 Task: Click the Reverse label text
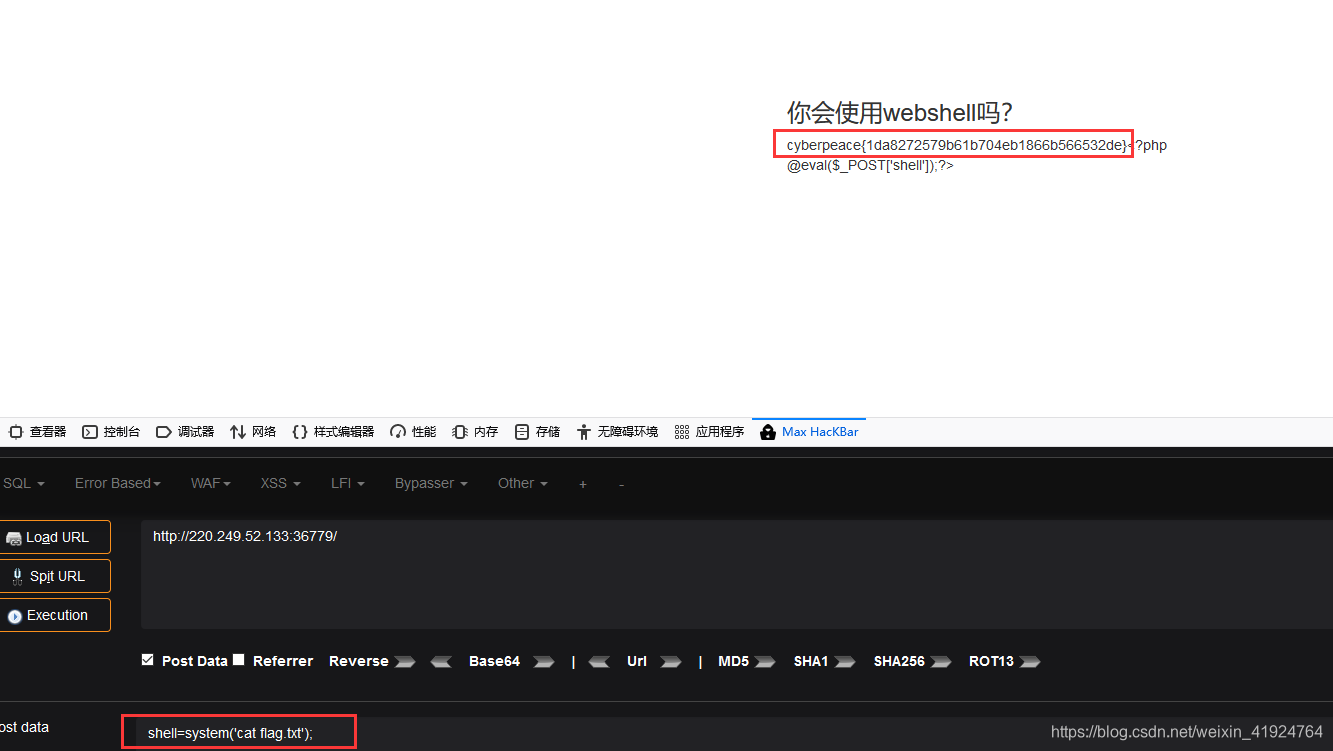pyautogui.click(x=358, y=661)
